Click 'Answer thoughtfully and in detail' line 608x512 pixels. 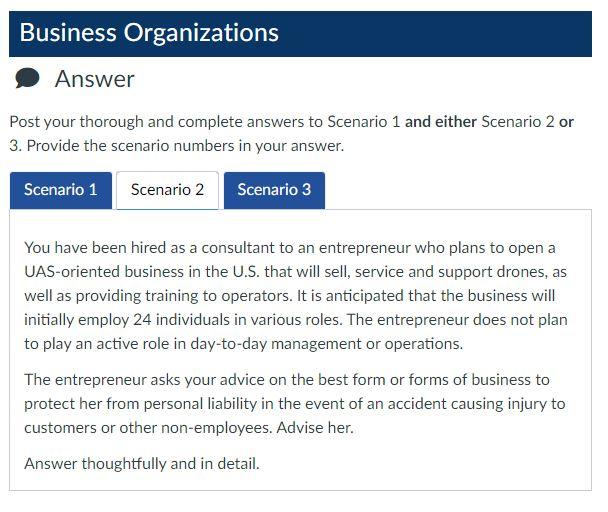pyautogui.click(x=141, y=464)
